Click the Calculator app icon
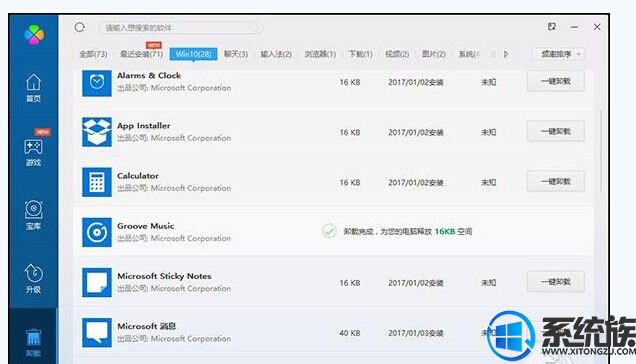This screenshot has height=364, width=636. tap(97, 182)
